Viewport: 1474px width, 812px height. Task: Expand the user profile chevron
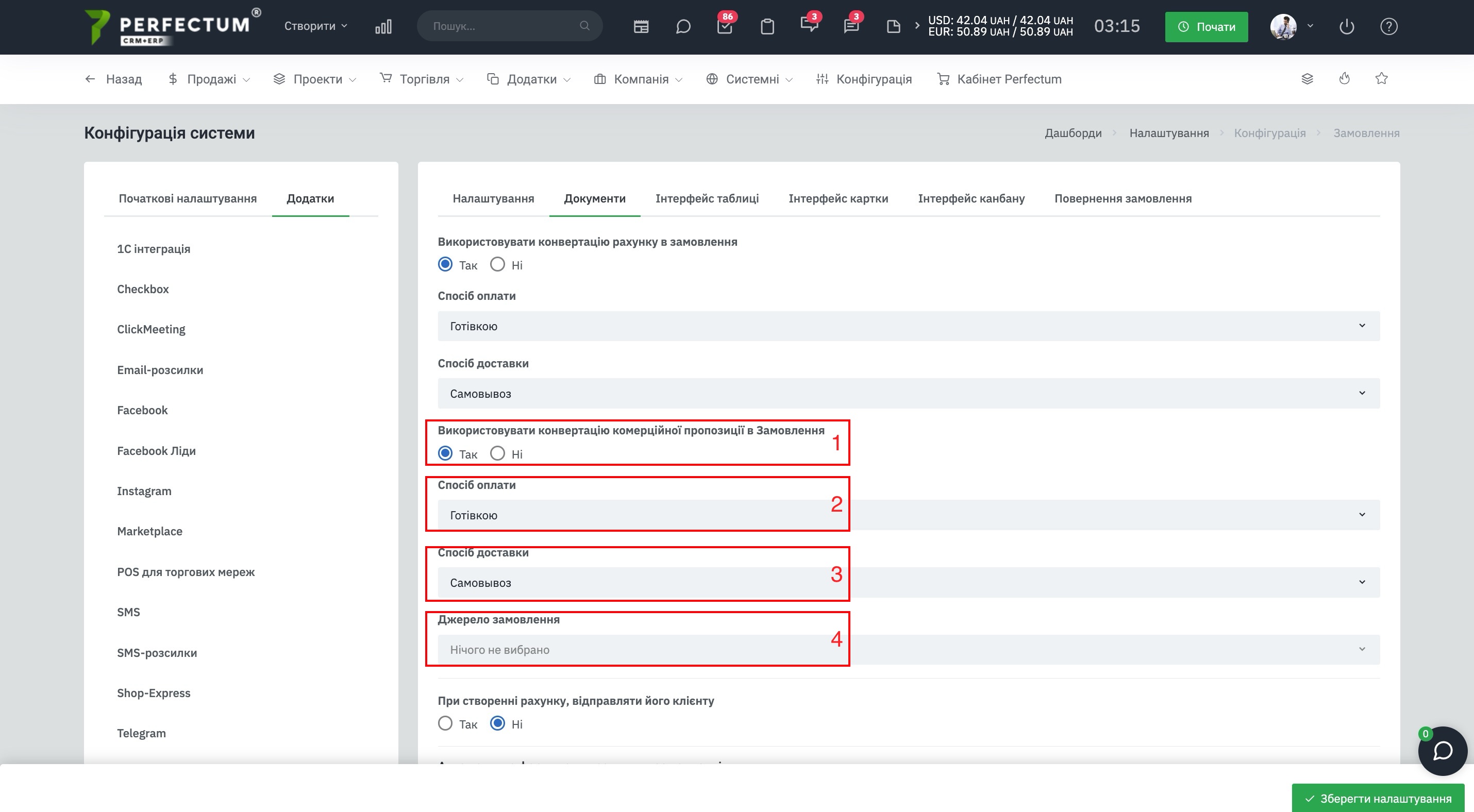tap(1310, 26)
